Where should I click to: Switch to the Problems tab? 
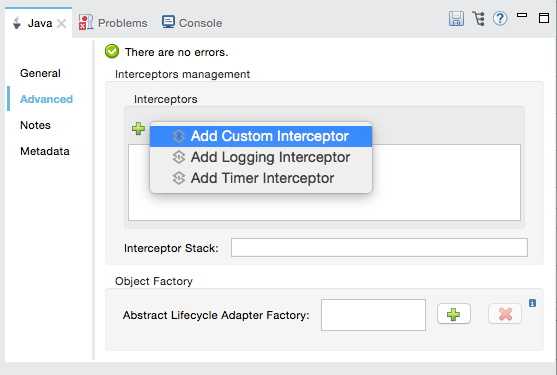(x=123, y=23)
